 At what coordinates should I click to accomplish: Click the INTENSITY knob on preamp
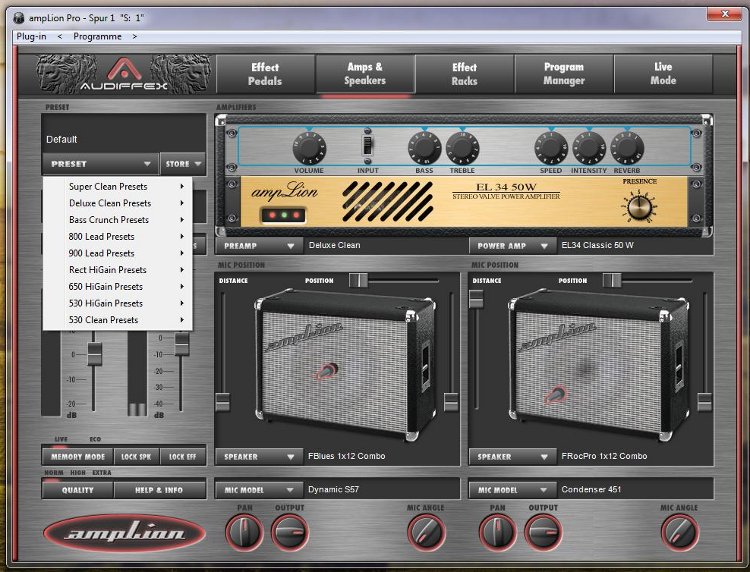(x=589, y=148)
